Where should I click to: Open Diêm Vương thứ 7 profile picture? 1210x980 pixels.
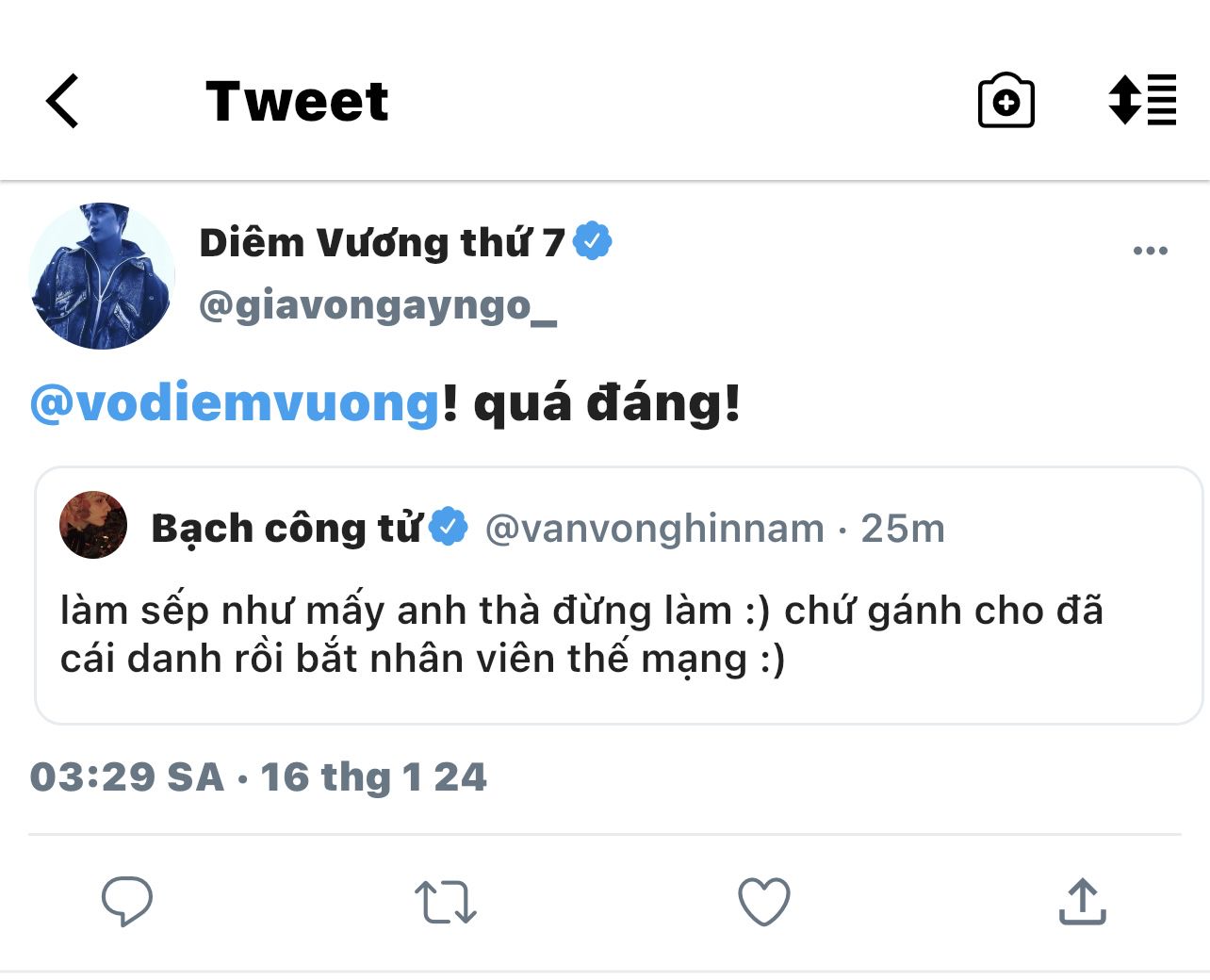pos(102,276)
